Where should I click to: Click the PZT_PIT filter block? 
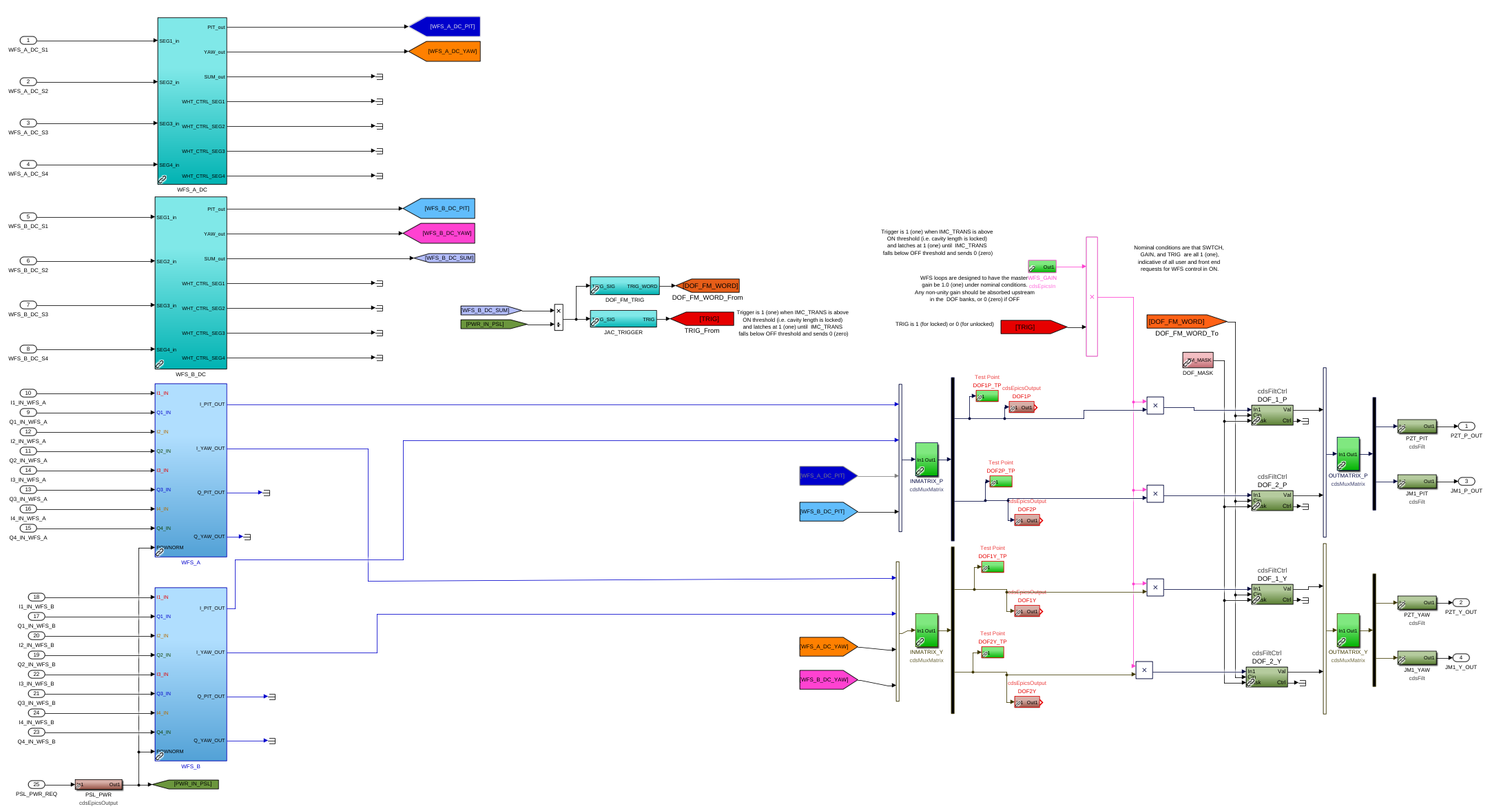(x=1416, y=427)
